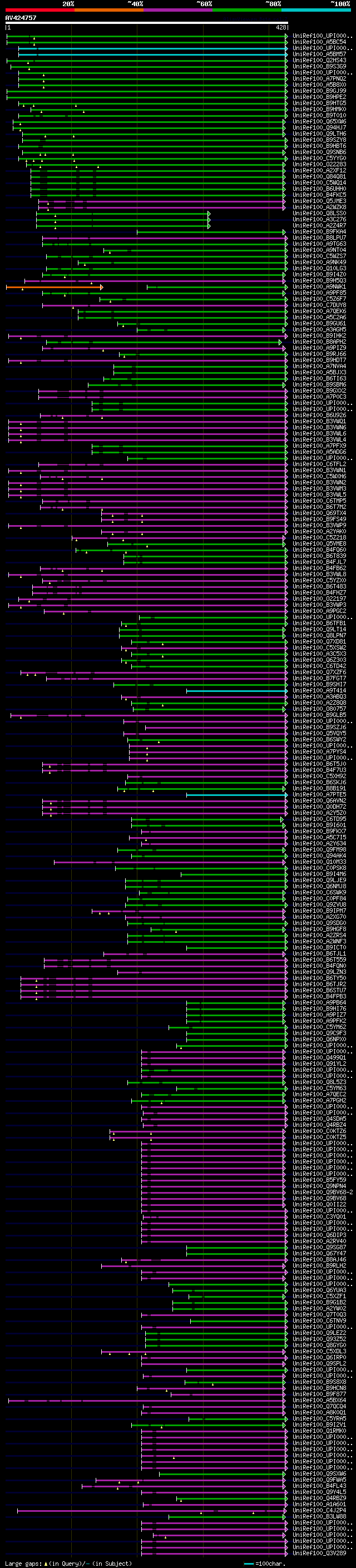Screen dimensions: 356x1568
Task: Click the short green bar for Q8LSS0
Action: [123, 214]
